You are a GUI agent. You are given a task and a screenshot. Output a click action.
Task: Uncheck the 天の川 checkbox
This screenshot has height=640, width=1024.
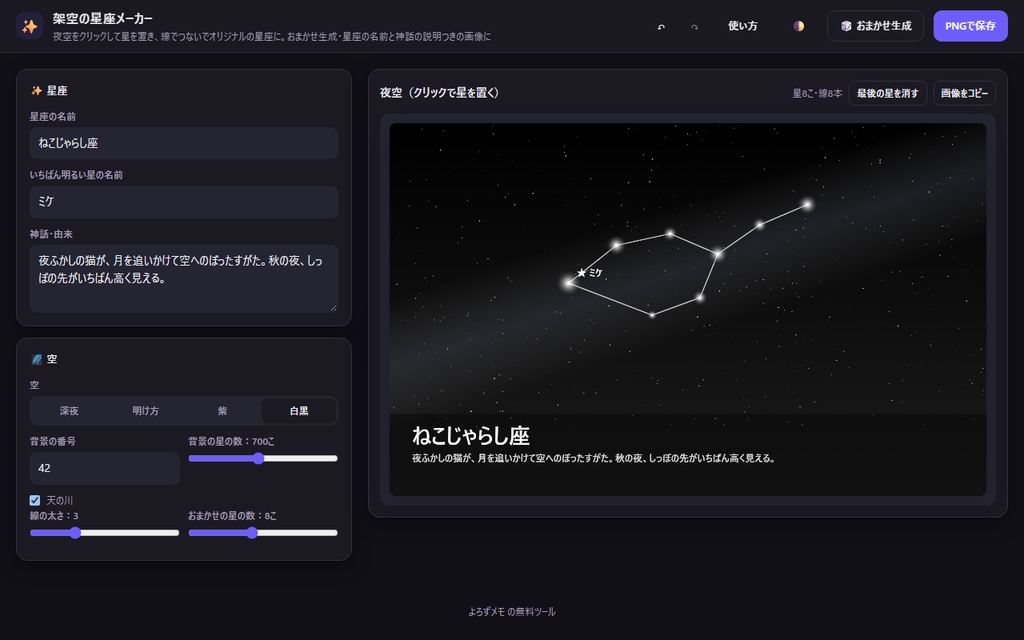(x=35, y=500)
